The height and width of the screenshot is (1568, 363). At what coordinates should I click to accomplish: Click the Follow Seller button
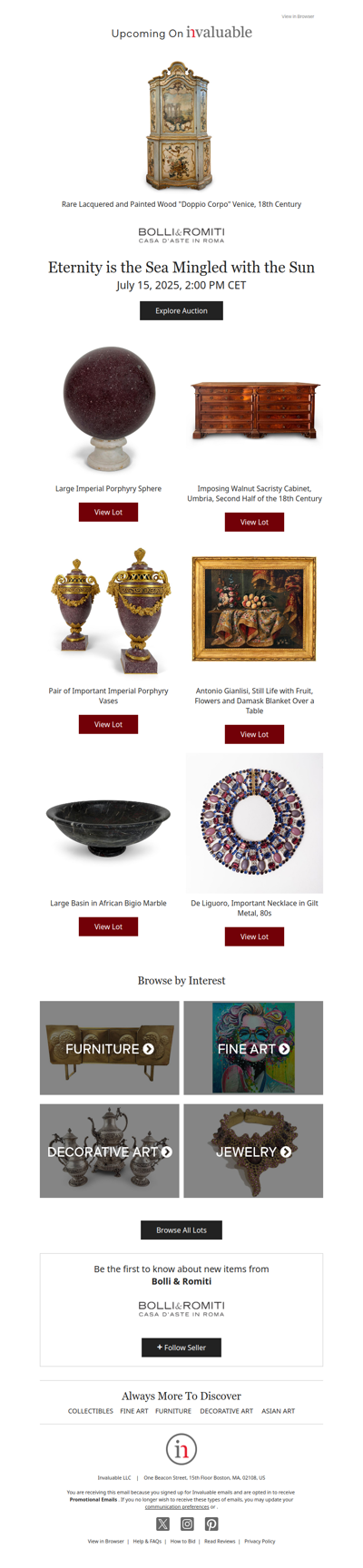tap(181, 1347)
